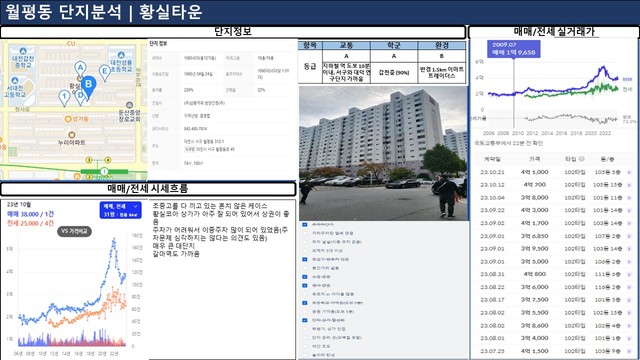
Task: Click the 2009.07 매매 1억 9,658 chart tooltip
Action: (513, 49)
